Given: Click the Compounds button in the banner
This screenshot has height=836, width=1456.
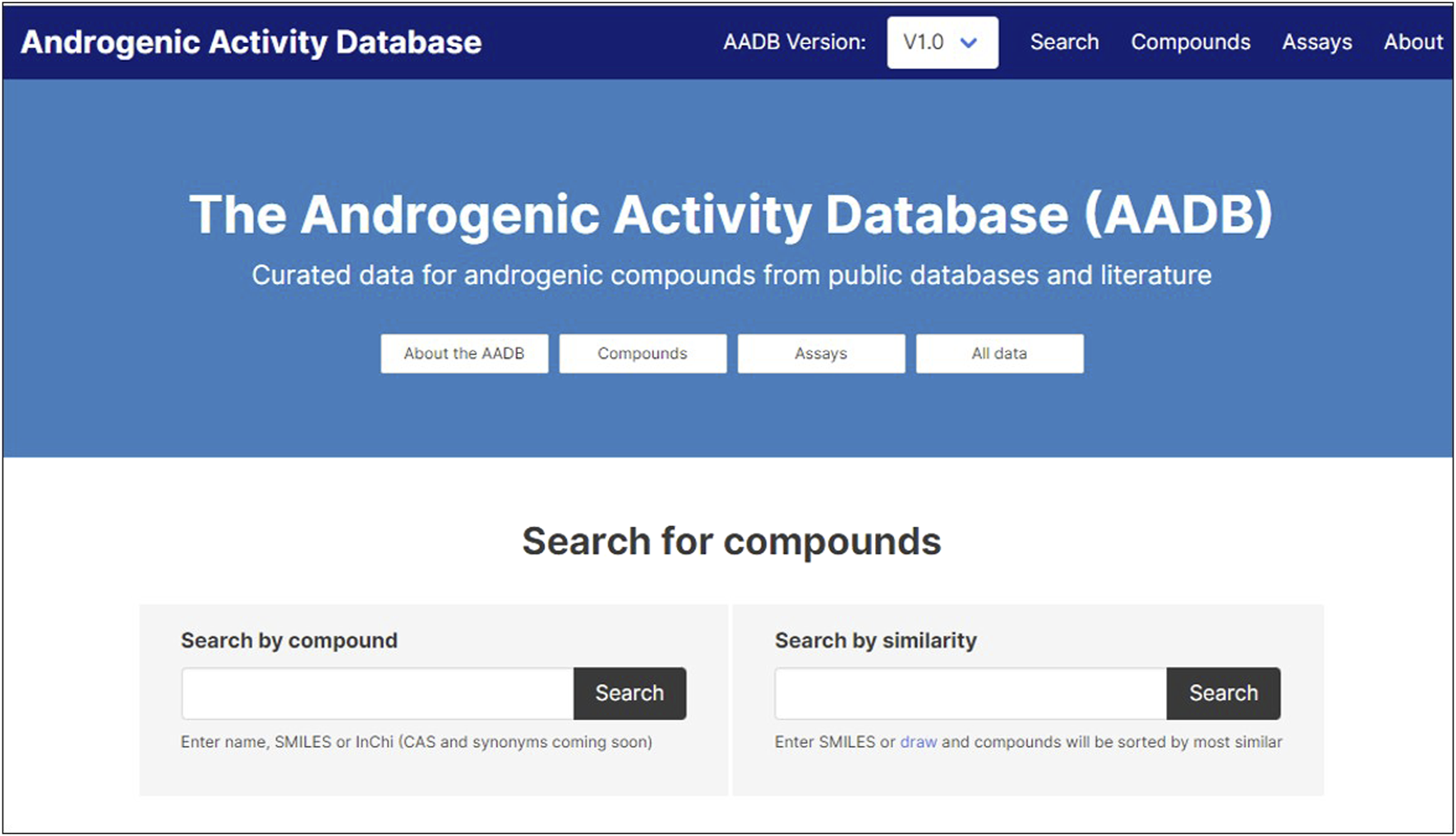Looking at the screenshot, I should click(643, 353).
